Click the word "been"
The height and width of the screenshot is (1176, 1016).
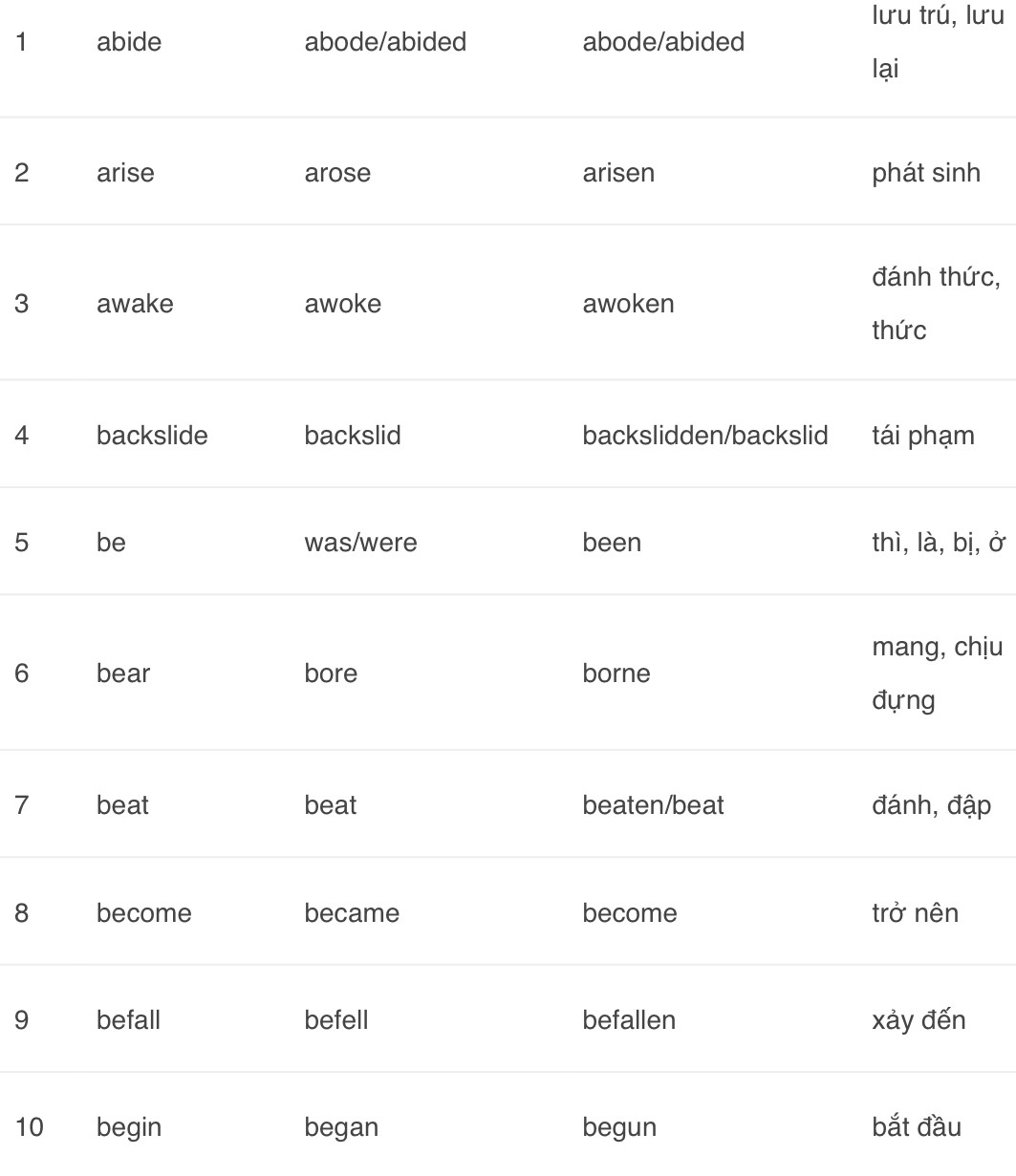pyautogui.click(x=612, y=543)
